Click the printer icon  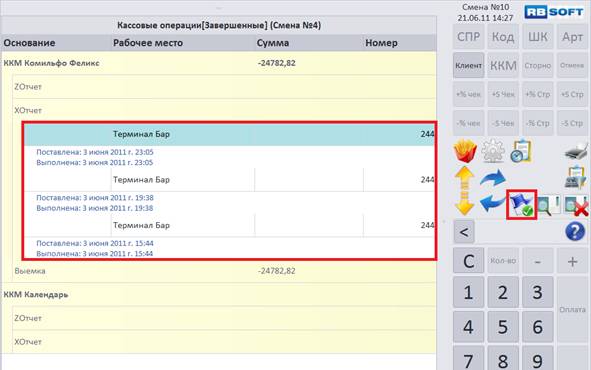tap(577, 151)
